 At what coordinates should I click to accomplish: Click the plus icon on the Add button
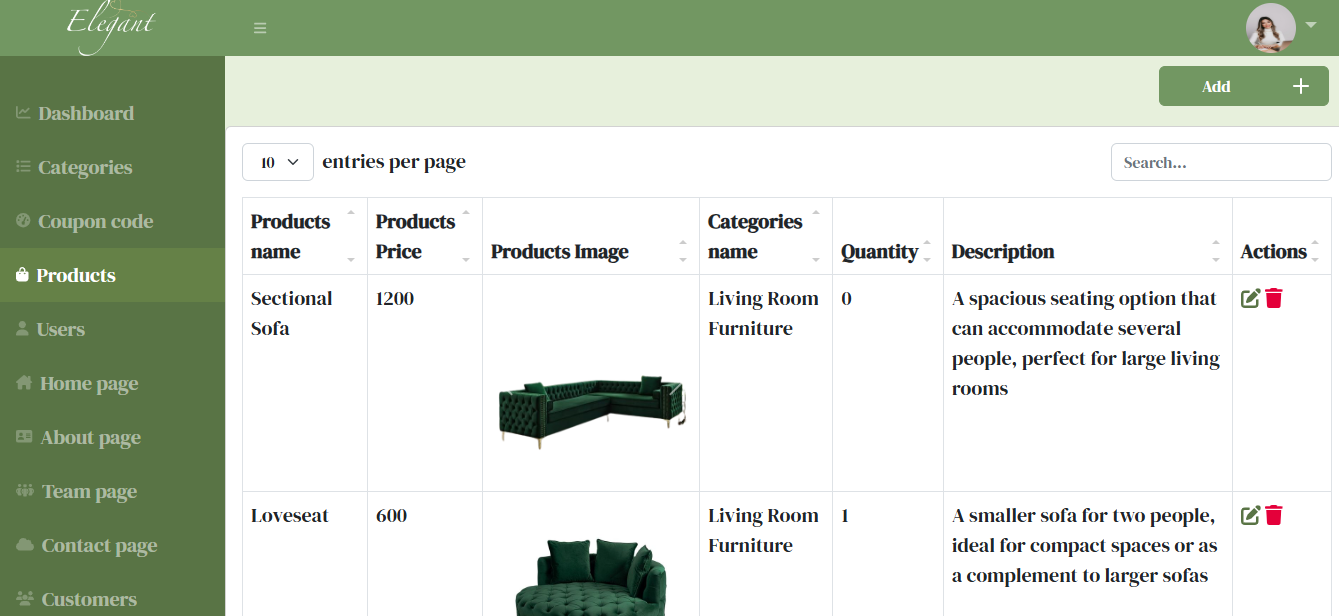point(1300,87)
